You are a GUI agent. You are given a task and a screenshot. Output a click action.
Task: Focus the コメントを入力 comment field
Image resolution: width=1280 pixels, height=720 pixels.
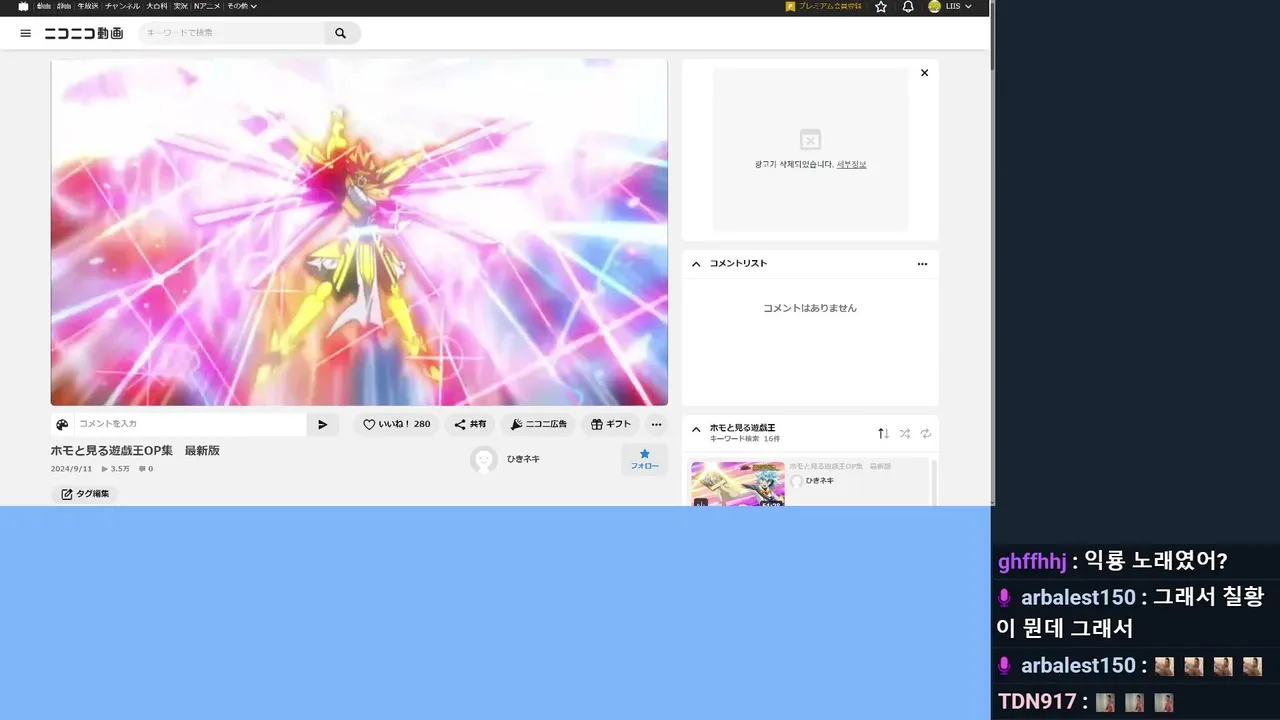coord(190,424)
